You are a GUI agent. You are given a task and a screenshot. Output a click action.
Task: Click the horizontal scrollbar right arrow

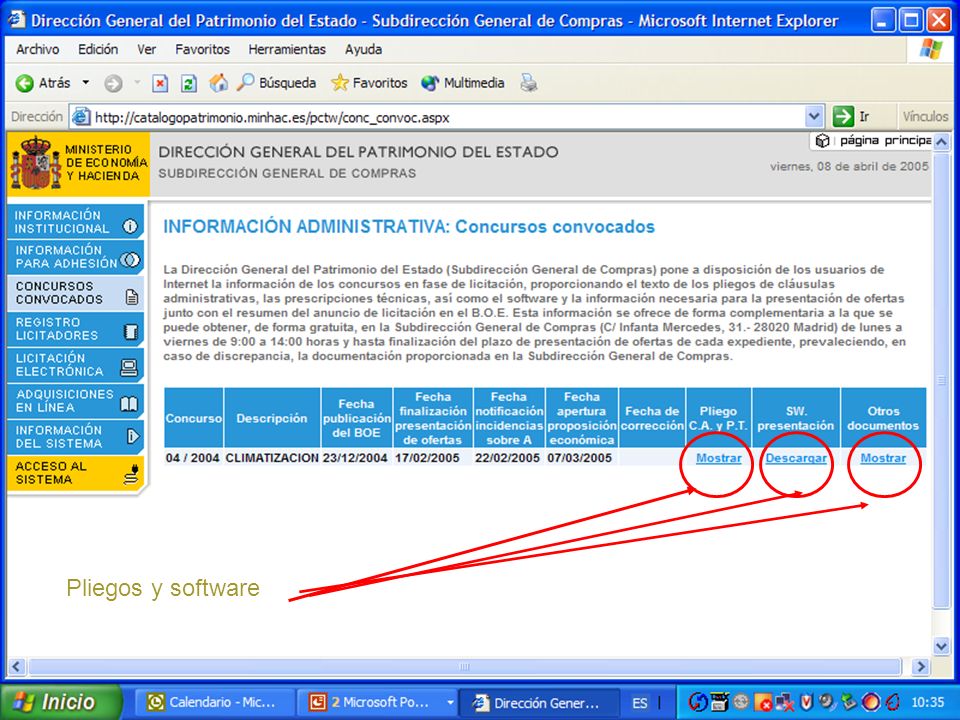pos(920,666)
